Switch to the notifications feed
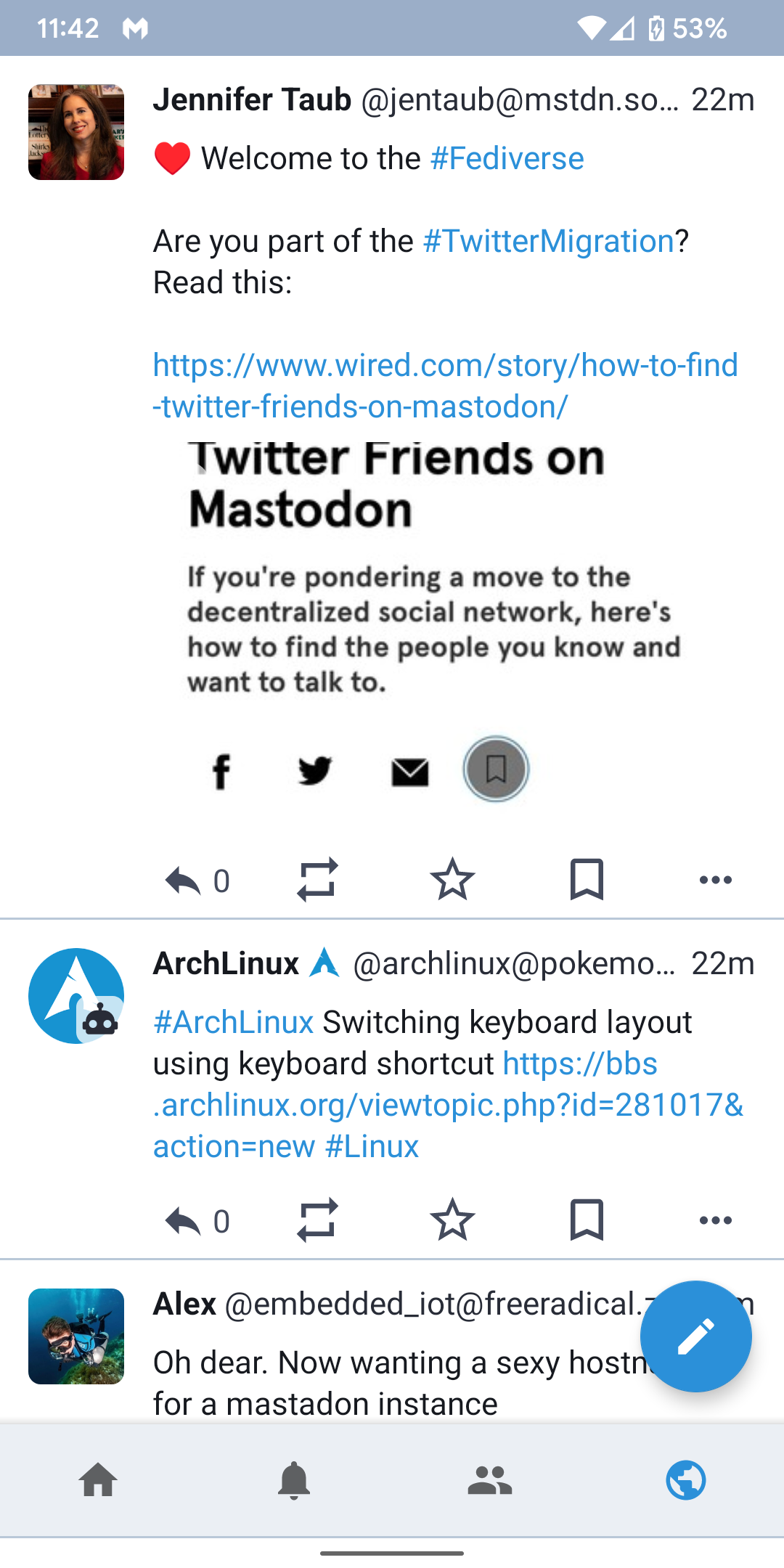The height and width of the screenshot is (1568, 784). (x=294, y=1481)
